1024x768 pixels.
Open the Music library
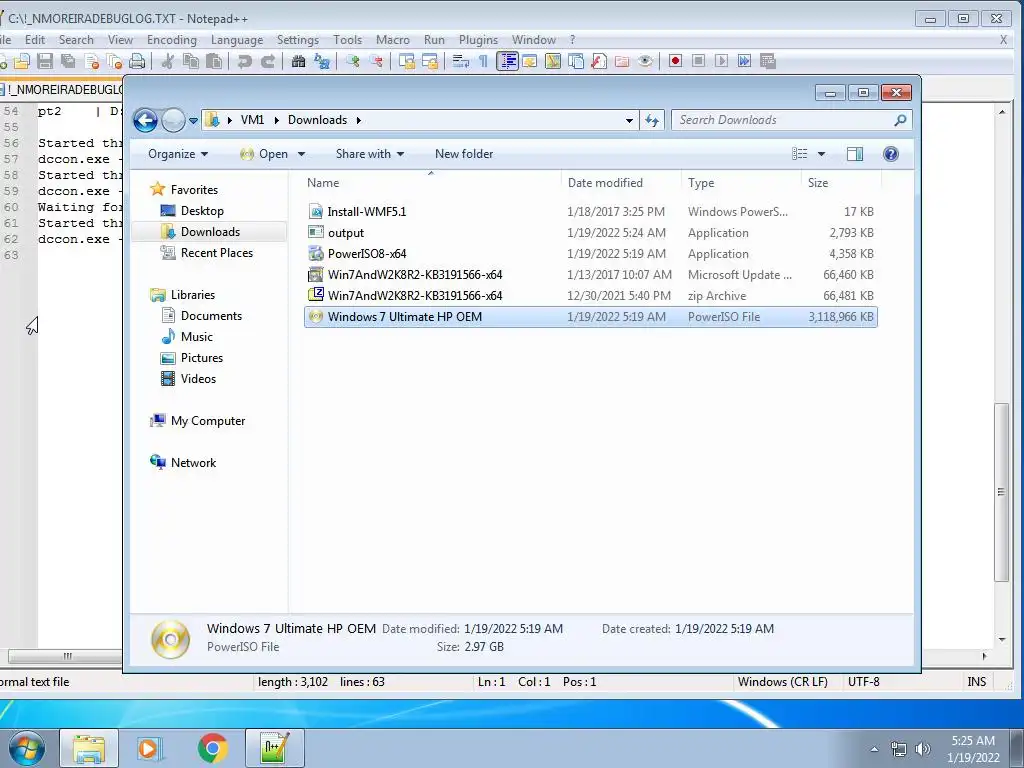188,337
